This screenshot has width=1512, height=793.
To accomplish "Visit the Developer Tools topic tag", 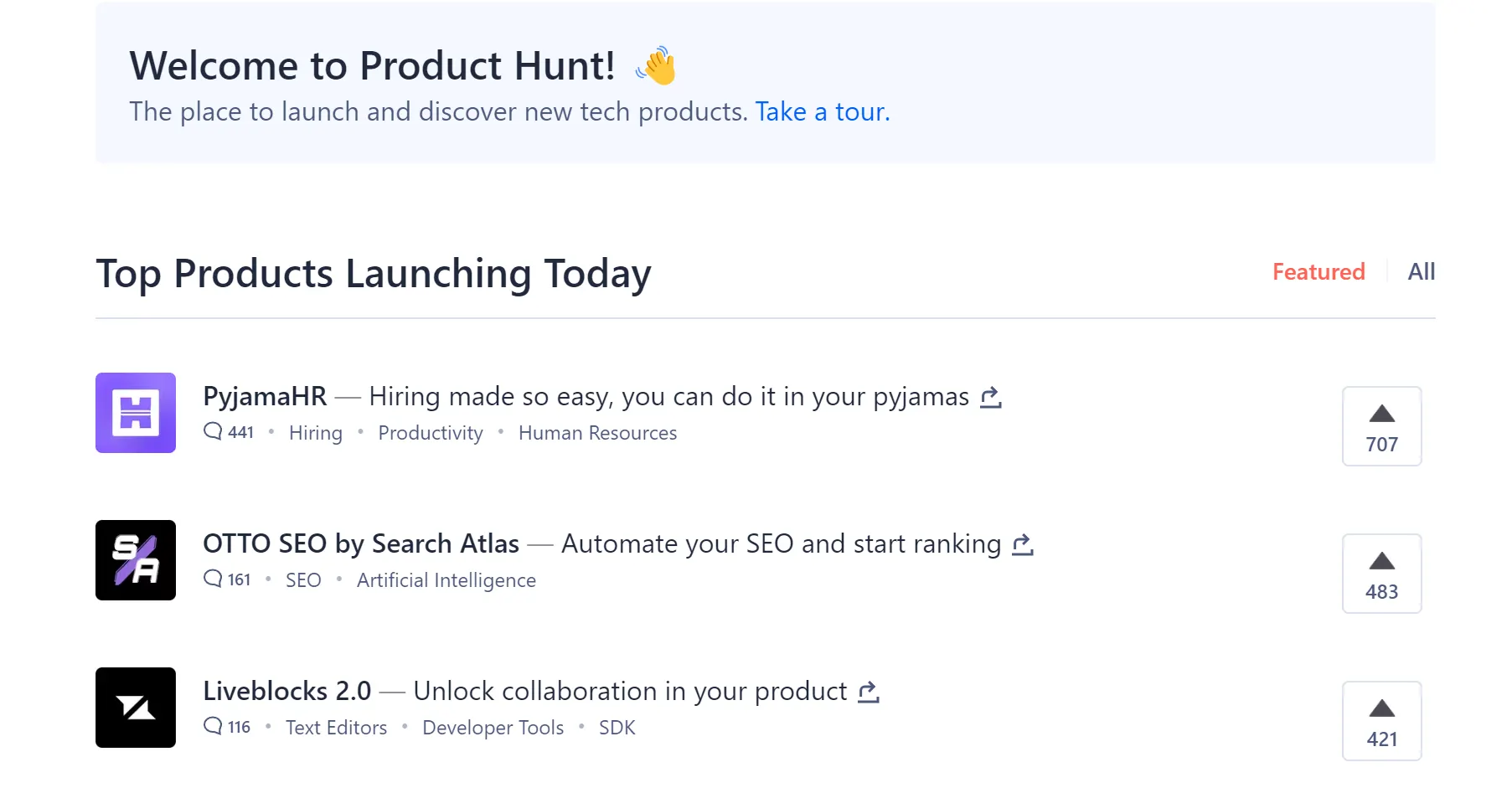I will (493, 728).
